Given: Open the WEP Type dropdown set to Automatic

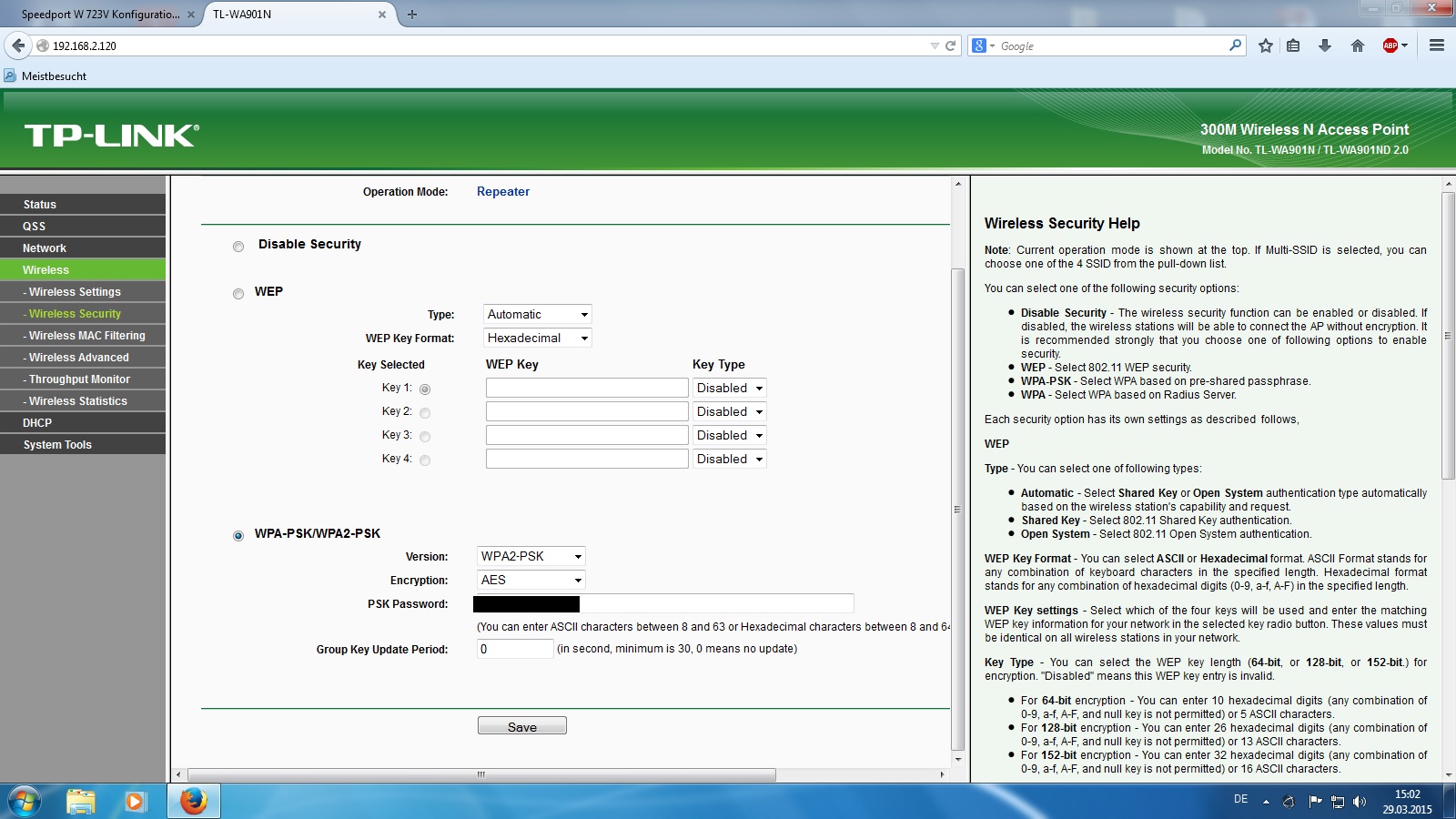Looking at the screenshot, I should coord(538,314).
